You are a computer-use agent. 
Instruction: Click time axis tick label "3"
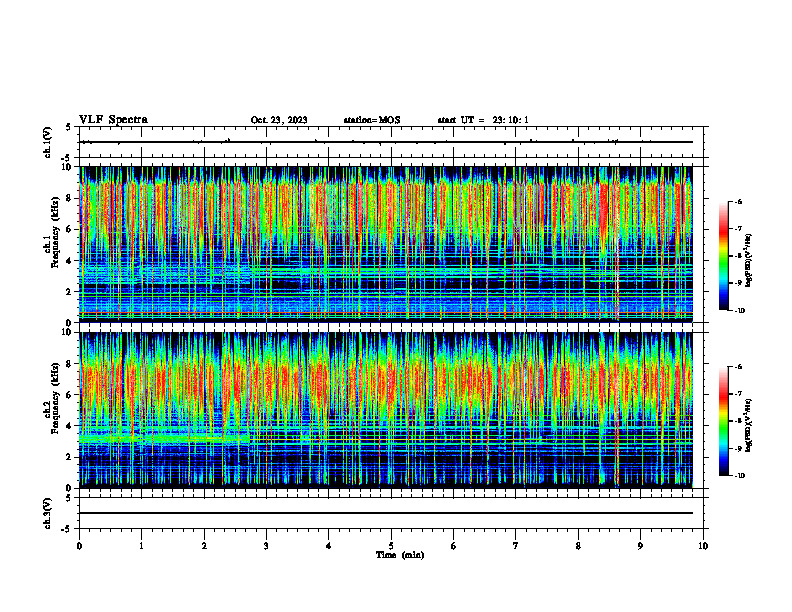(x=266, y=546)
